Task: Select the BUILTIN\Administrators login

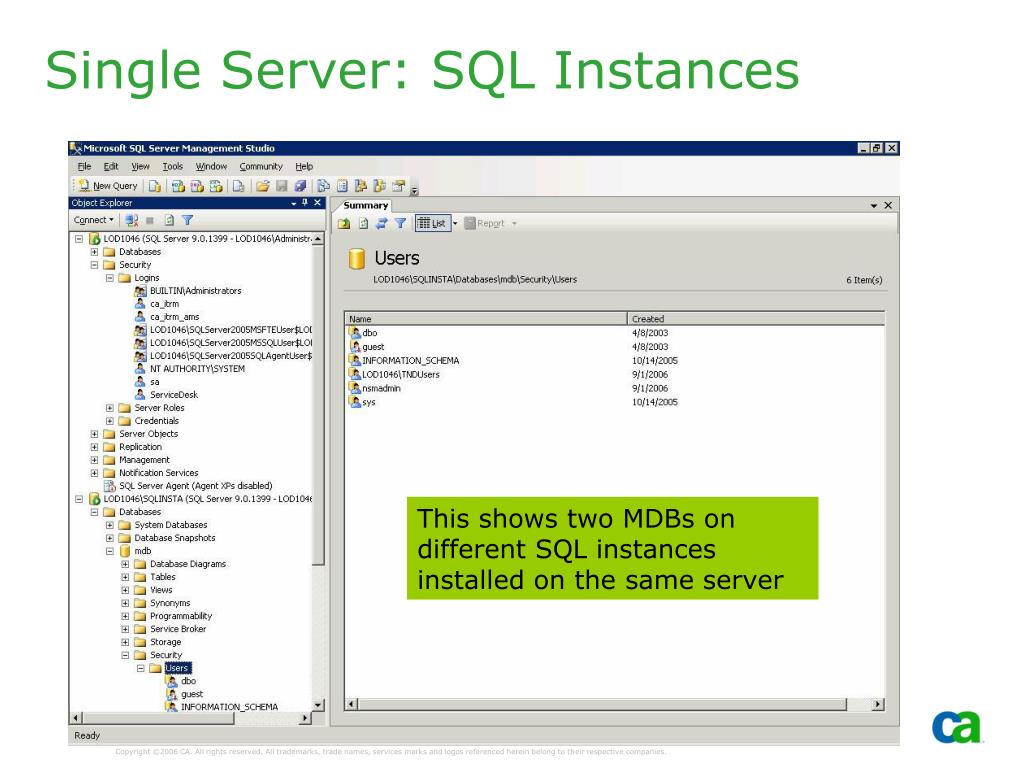Action: [195, 291]
